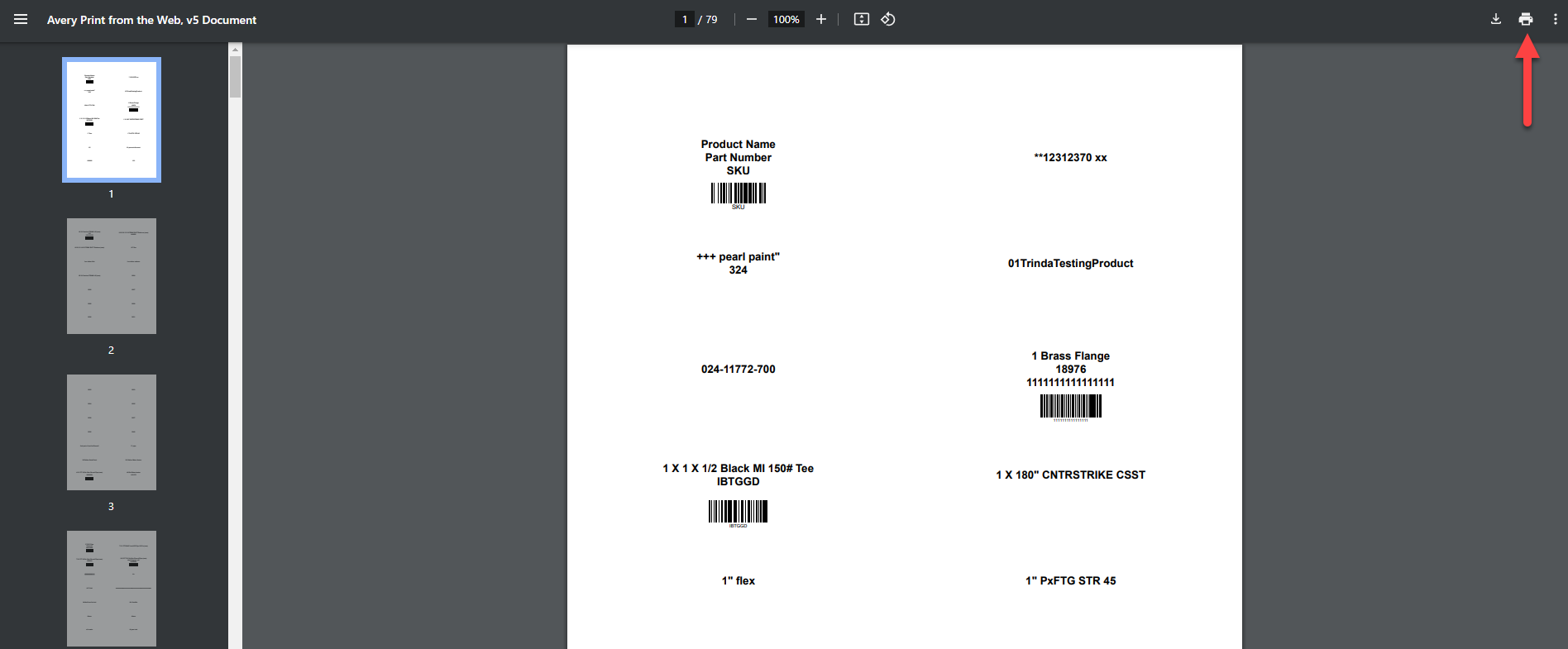
Task: Select the '1111111111111111' SKU text
Action: [1070, 382]
